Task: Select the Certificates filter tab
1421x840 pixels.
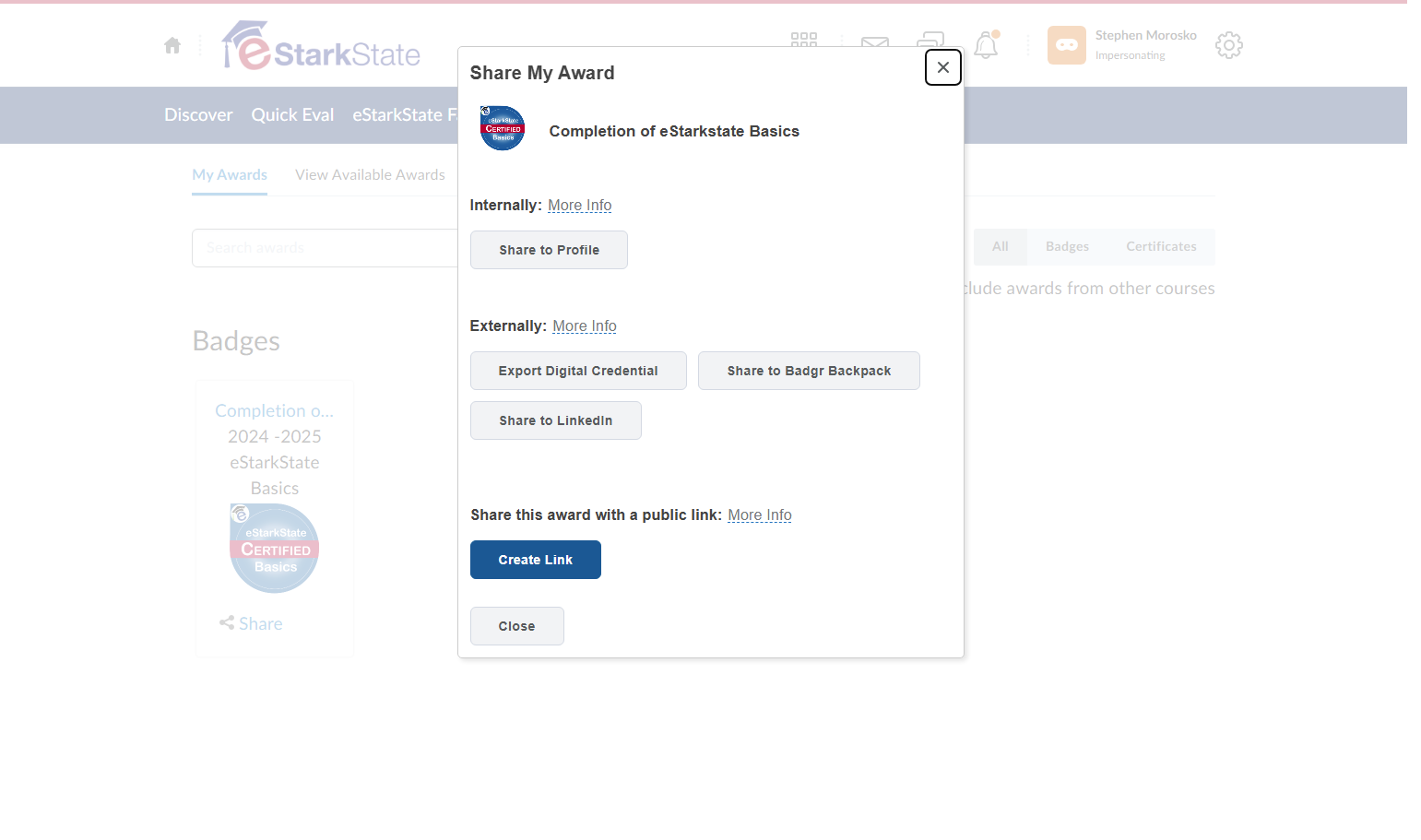Action: pos(1161,247)
